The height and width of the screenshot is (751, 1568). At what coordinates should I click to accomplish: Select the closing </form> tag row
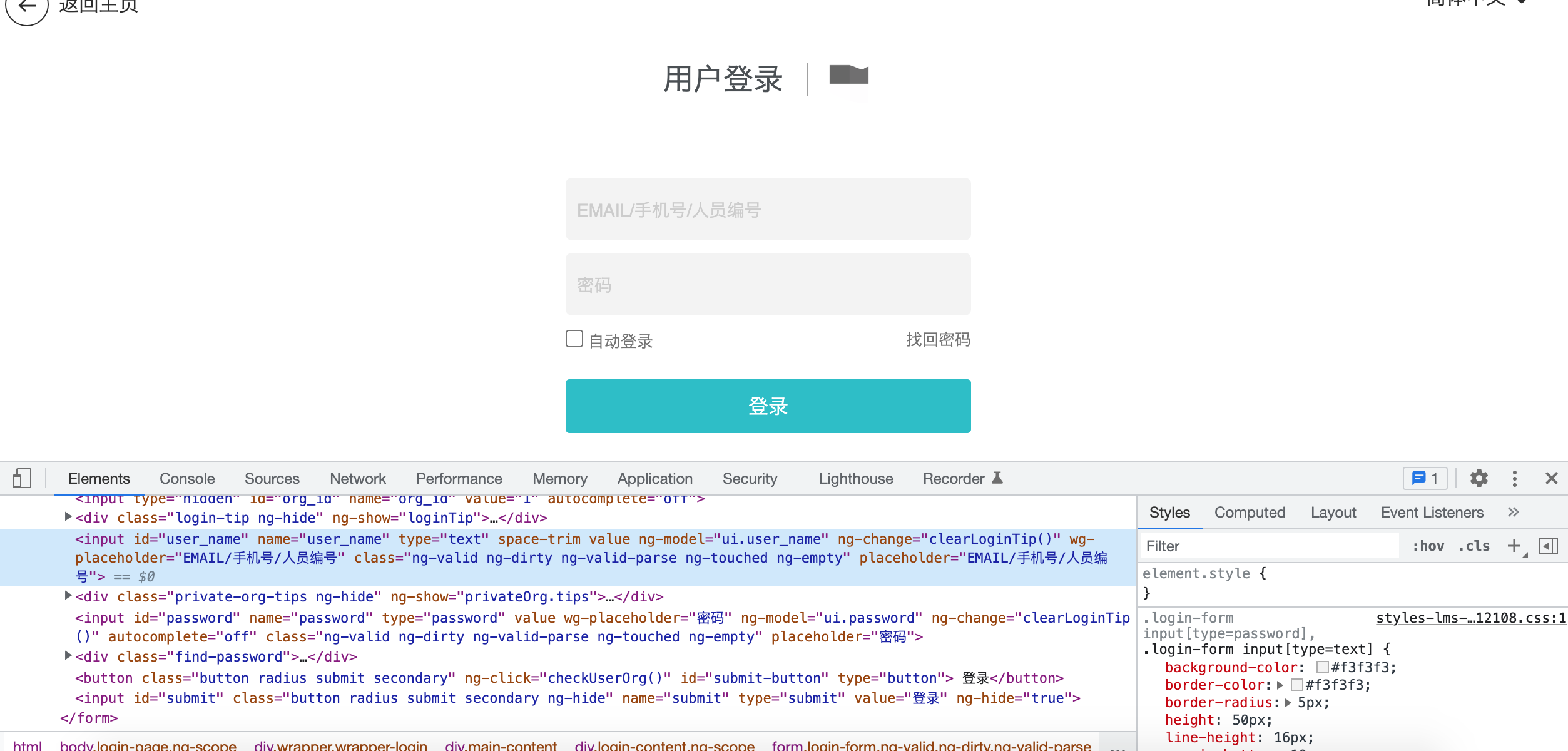coord(89,718)
